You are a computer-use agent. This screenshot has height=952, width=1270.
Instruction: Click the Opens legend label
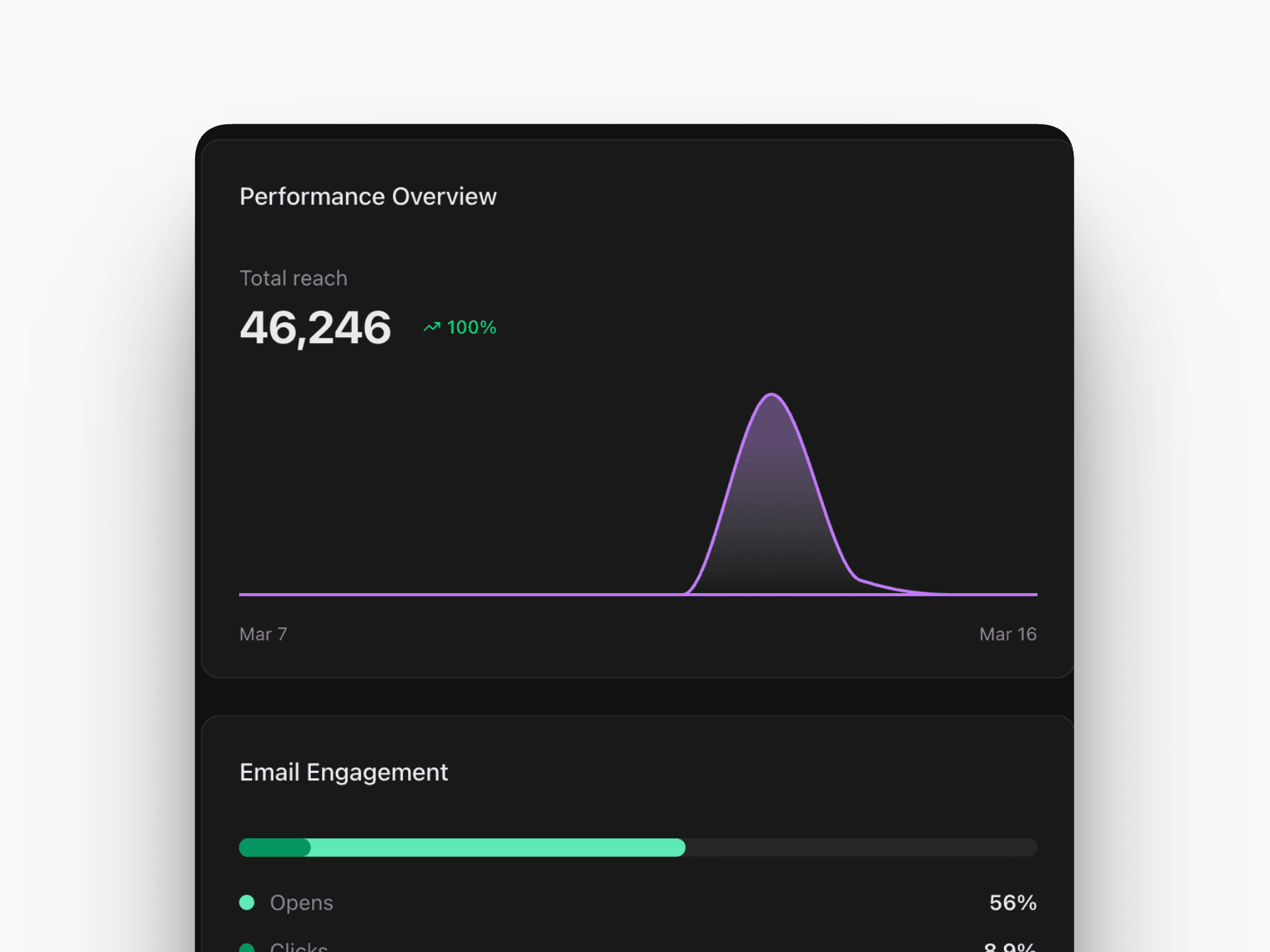[302, 902]
